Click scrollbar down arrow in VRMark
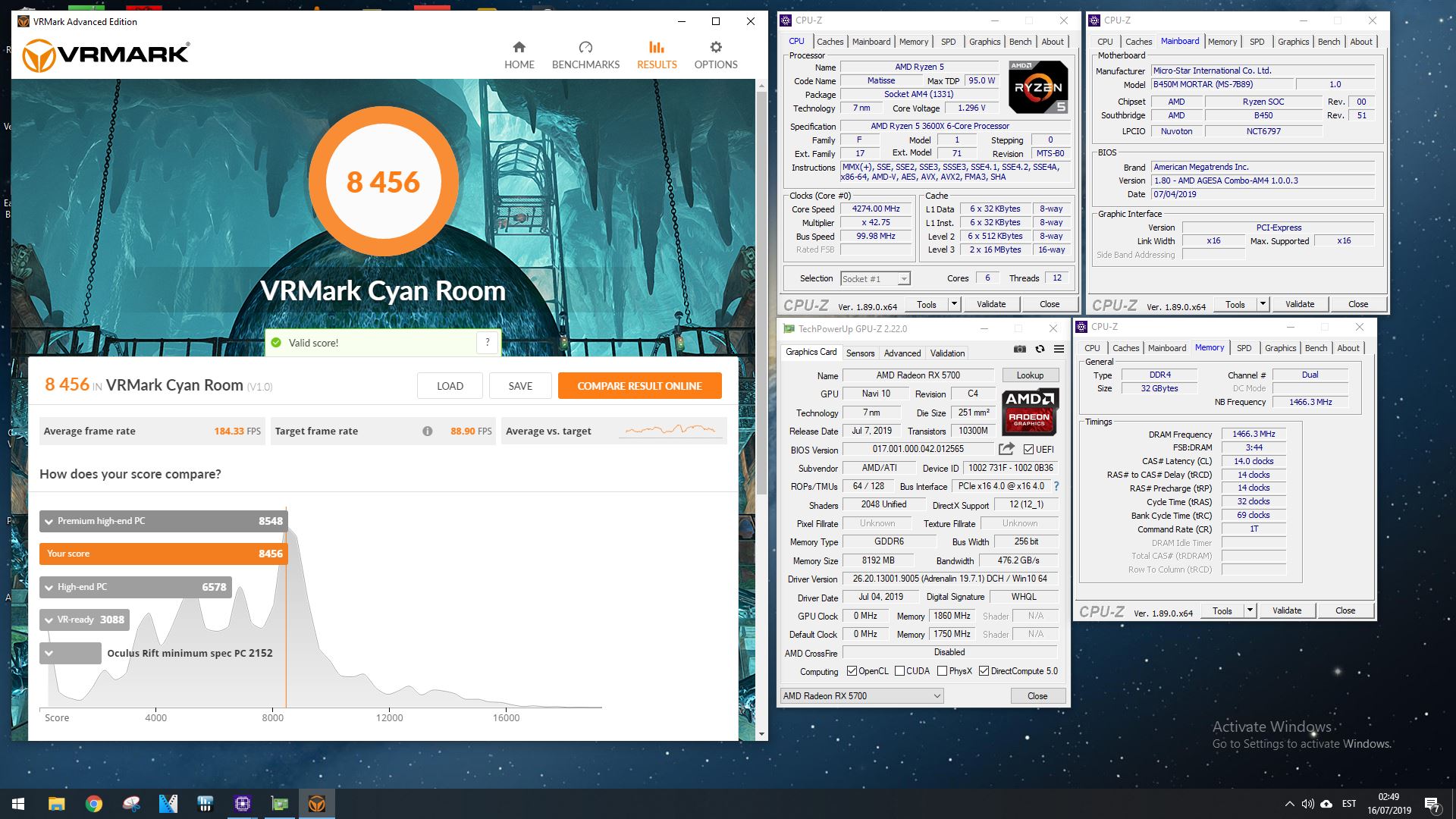1456x819 pixels. [x=761, y=734]
